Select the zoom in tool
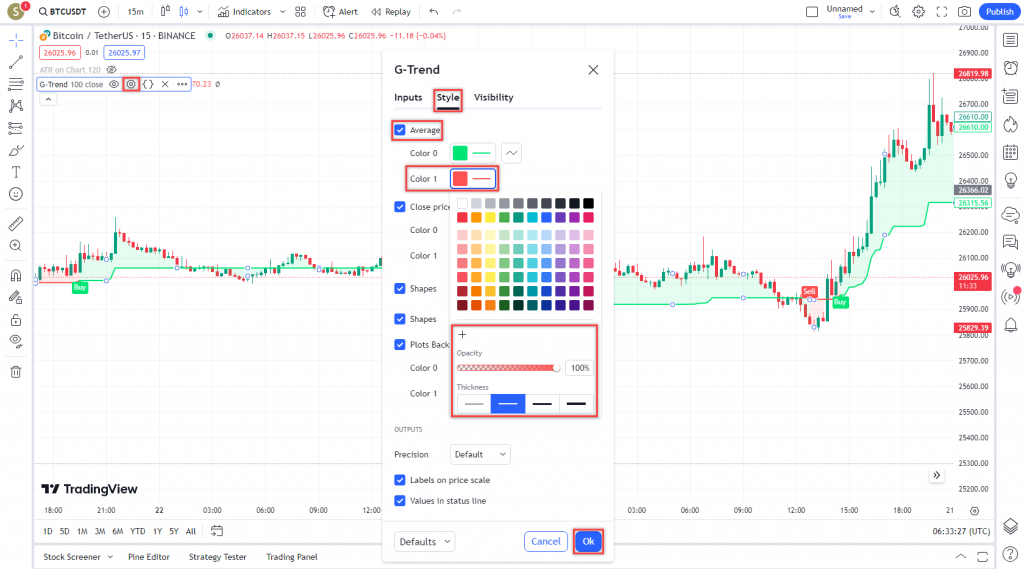 coord(16,246)
